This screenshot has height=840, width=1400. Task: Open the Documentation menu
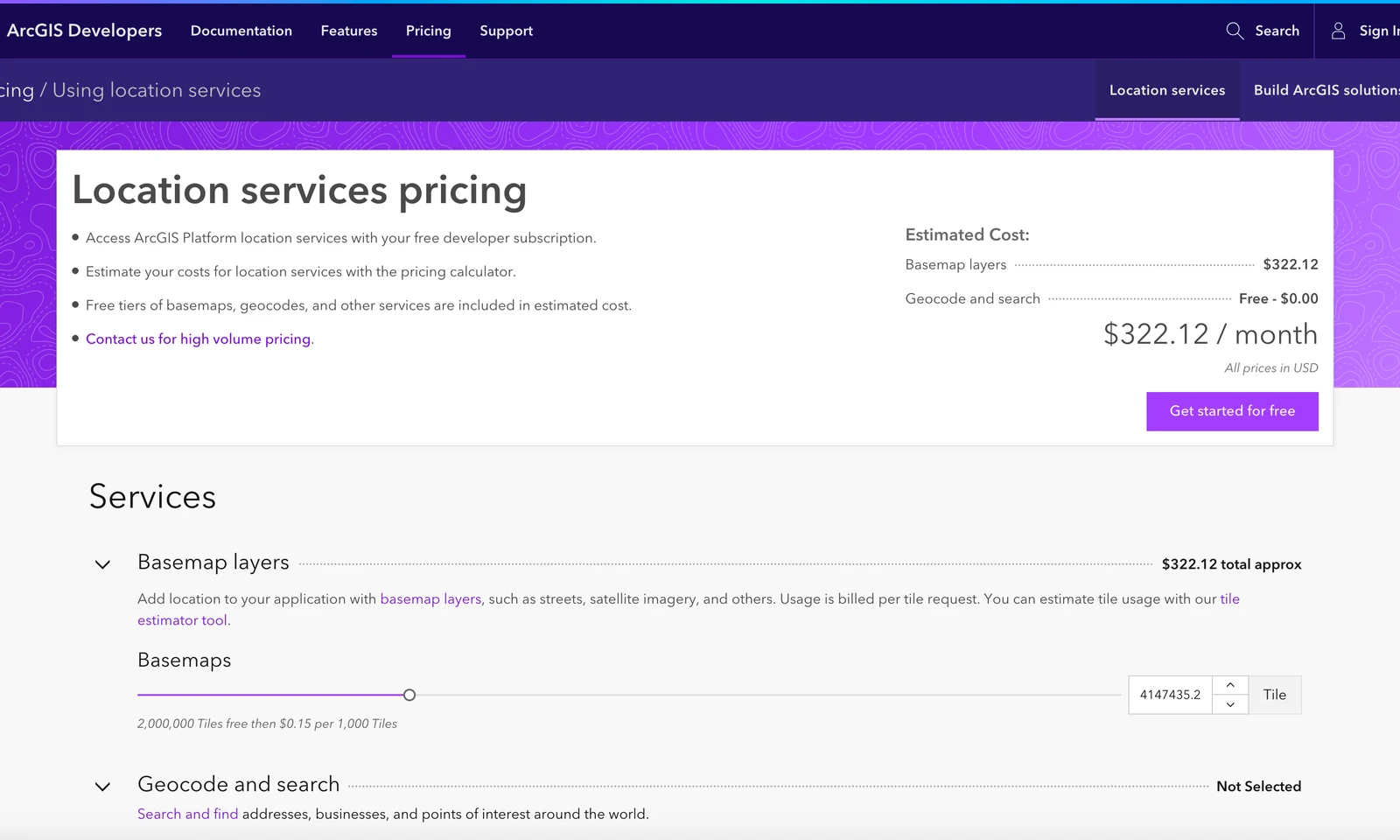(241, 31)
